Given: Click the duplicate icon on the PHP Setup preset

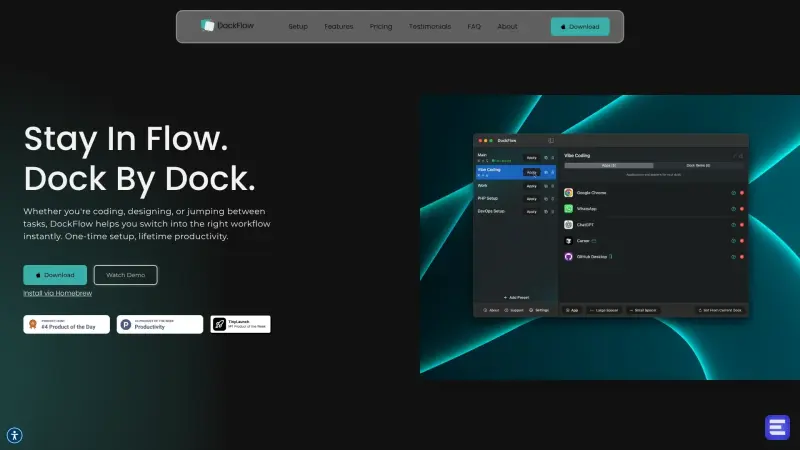Looking at the screenshot, I should [546, 199].
